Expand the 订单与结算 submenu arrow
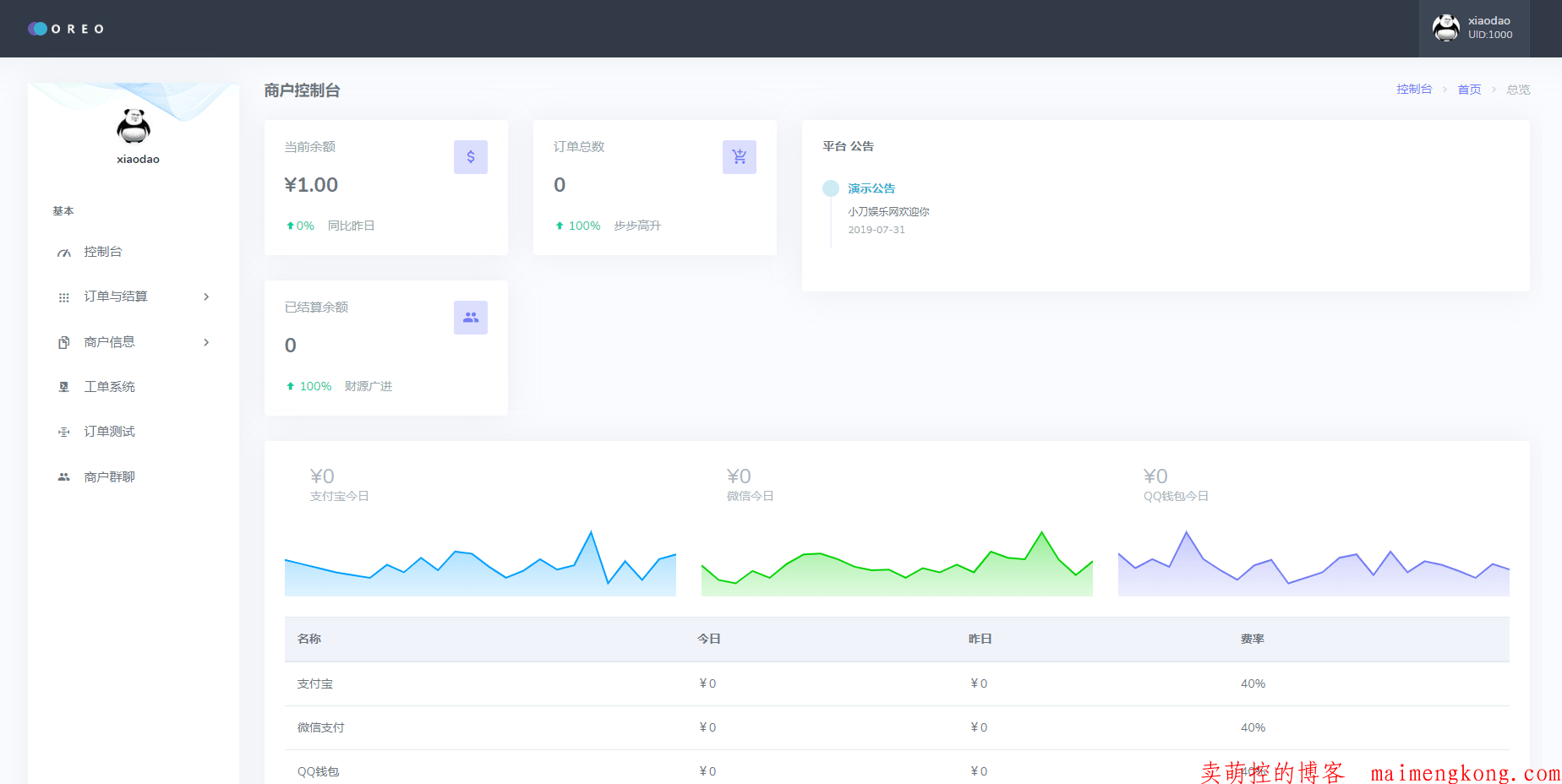 (x=206, y=297)
